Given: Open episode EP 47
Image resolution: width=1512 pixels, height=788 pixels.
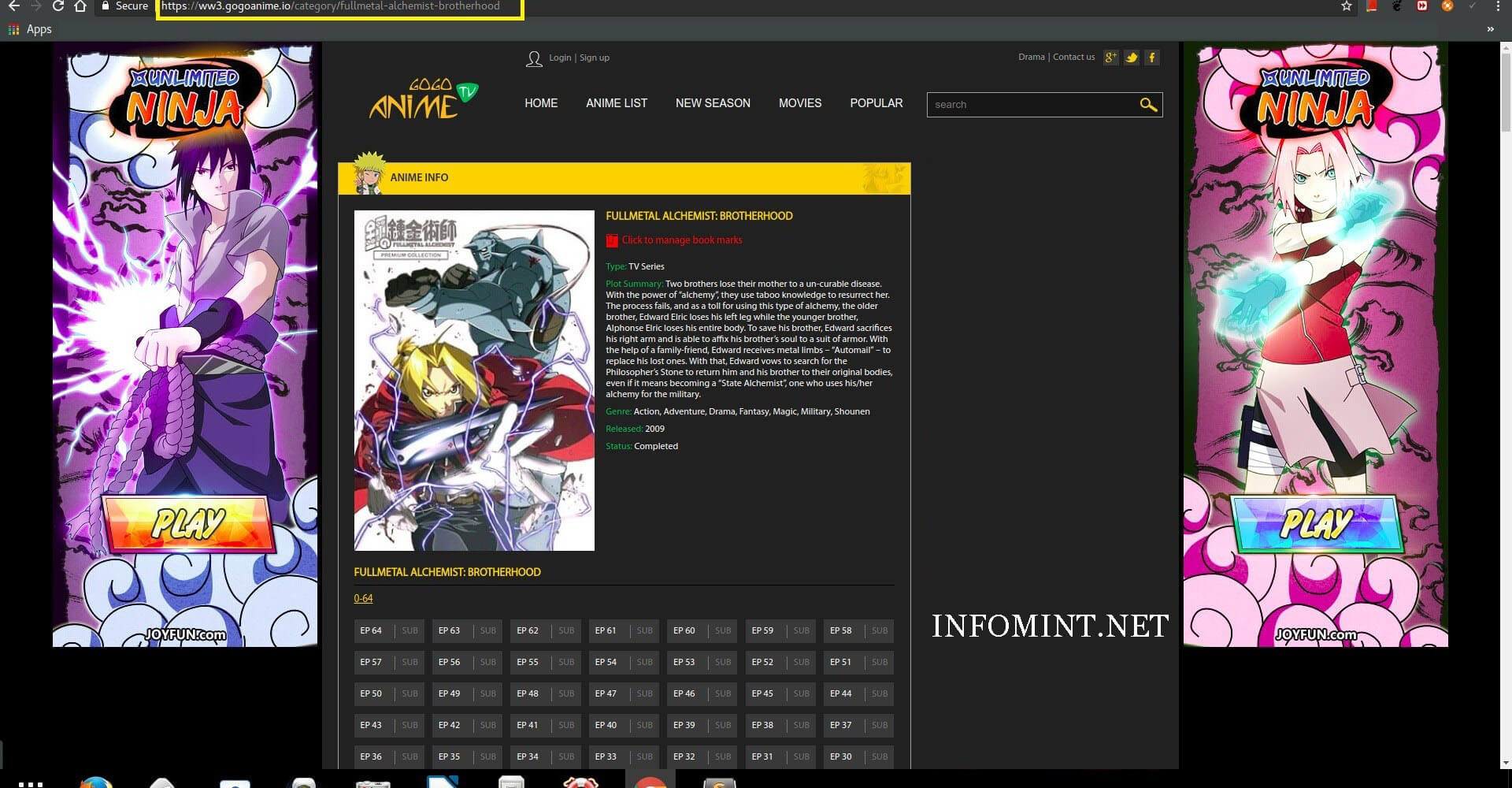Looking at the screenshot, I should tap(624, 693).
